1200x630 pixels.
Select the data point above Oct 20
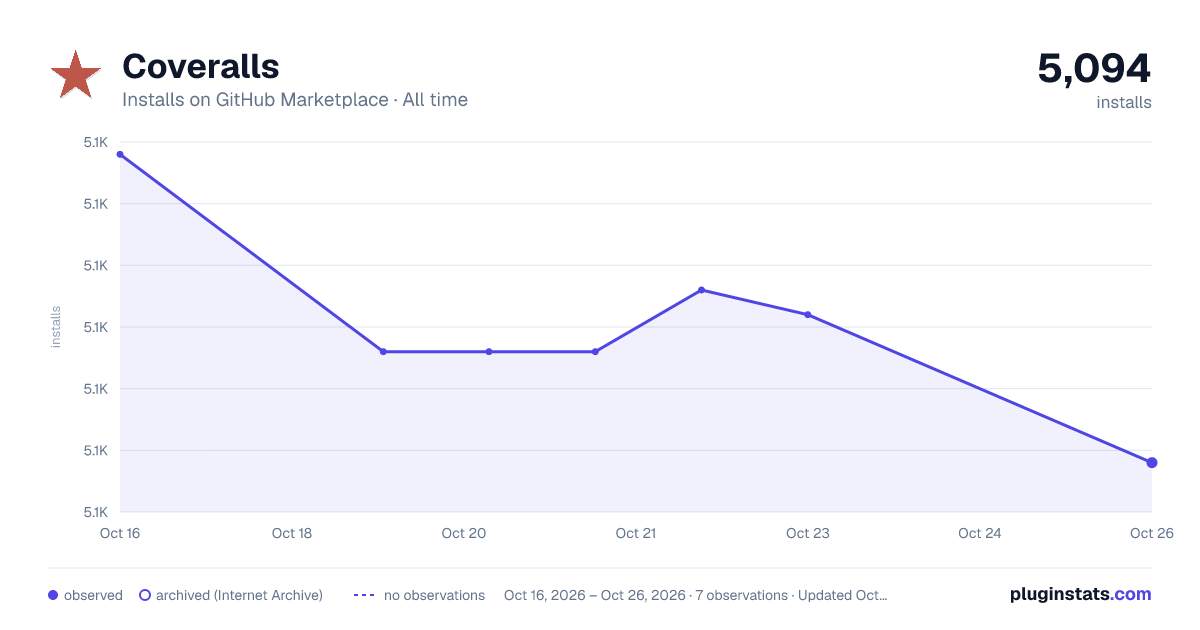[x=489, y=351]
